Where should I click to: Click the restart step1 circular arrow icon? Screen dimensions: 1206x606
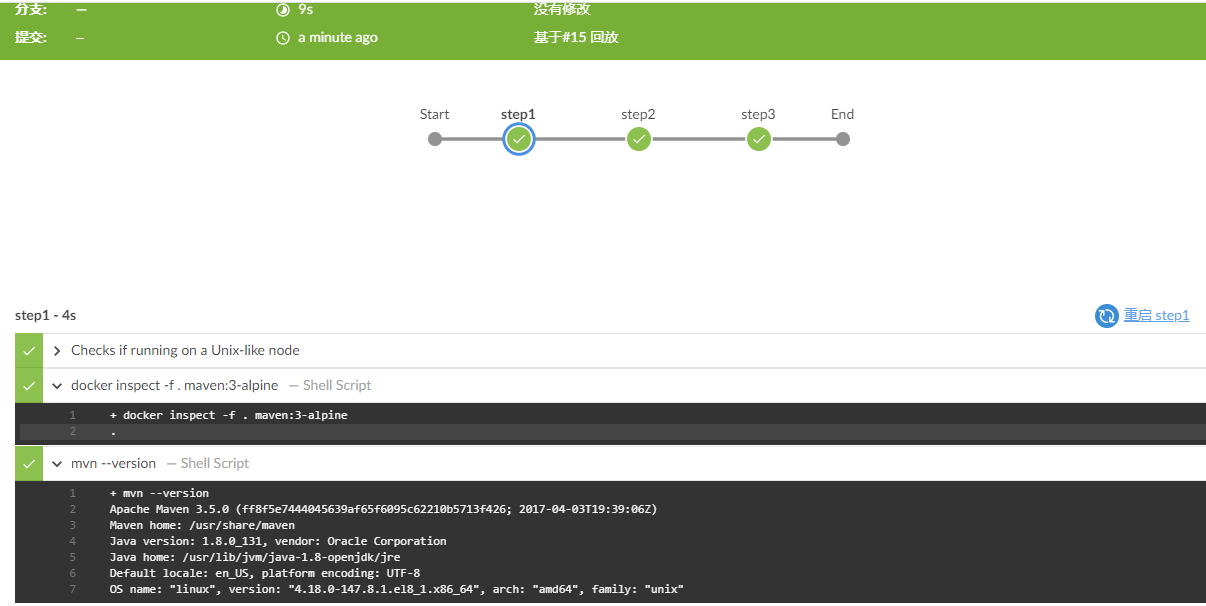click(x=1106, y=316)
